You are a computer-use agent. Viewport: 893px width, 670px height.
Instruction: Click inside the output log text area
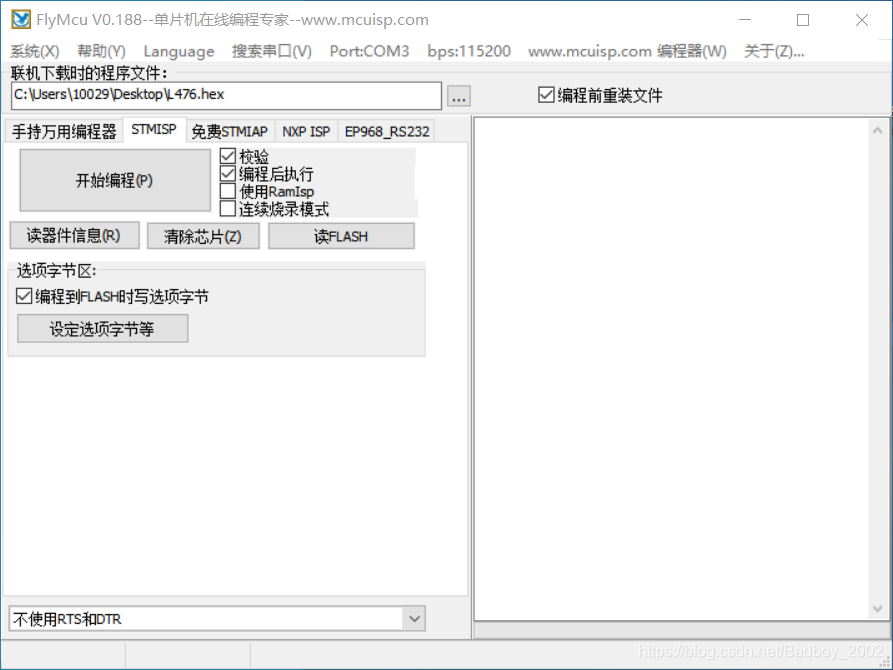673,369
